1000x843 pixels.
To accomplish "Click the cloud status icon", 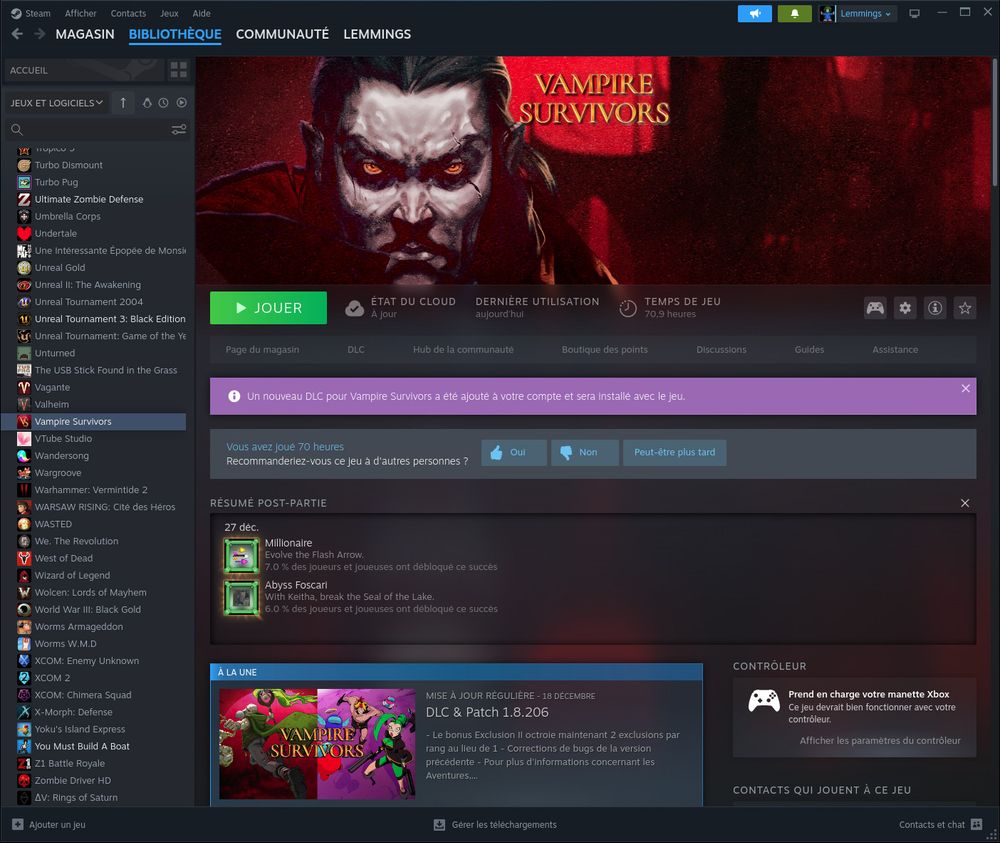I will (355, 309).
